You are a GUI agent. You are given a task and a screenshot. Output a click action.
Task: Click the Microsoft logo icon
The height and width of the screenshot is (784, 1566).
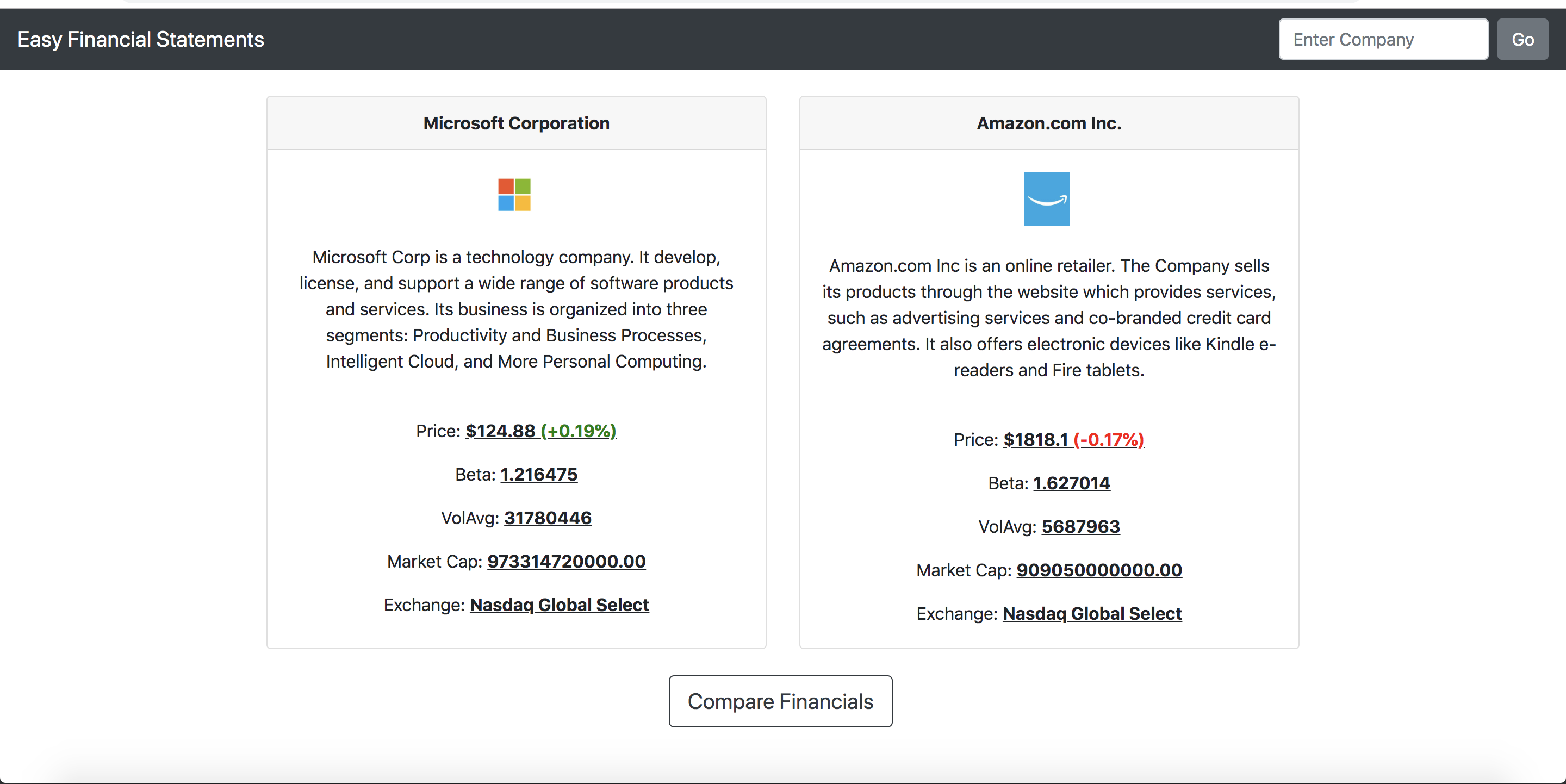515,196
